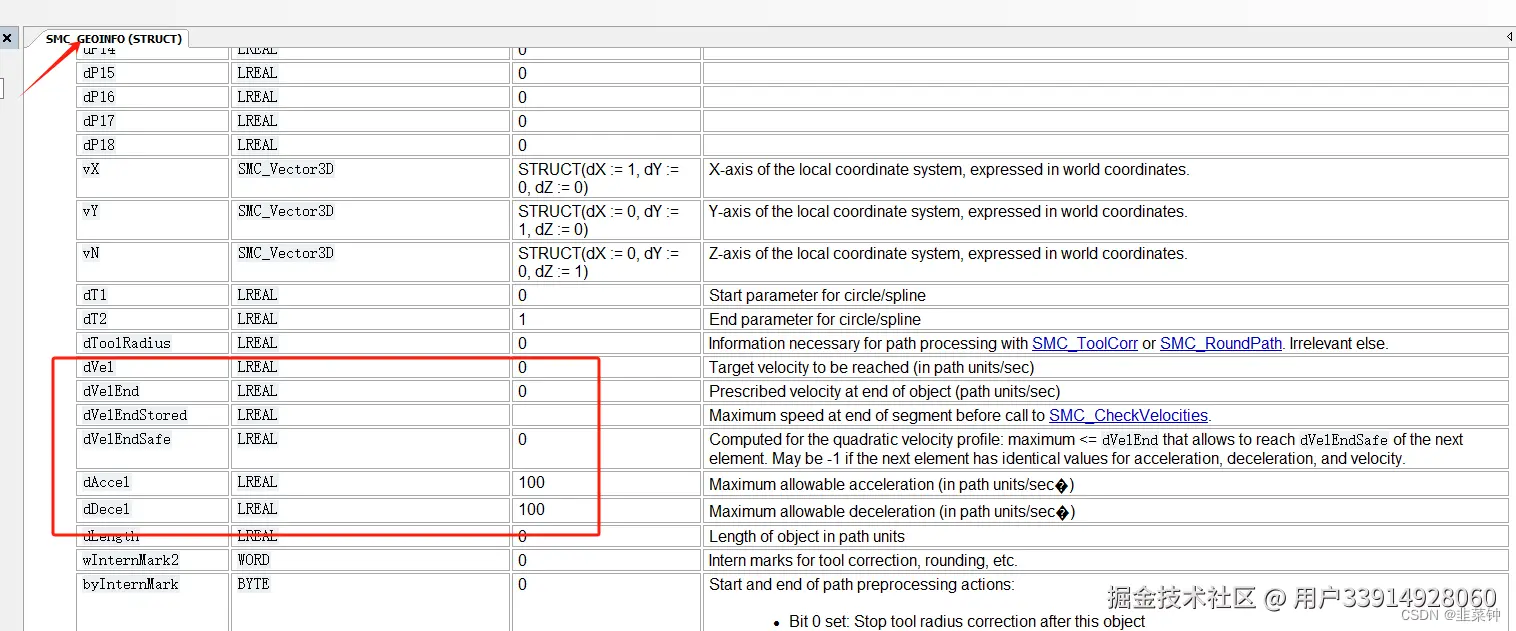Click the SMC_Vector3D type in vX row
Screen dimensions: 1516x631
coord(285,169)
